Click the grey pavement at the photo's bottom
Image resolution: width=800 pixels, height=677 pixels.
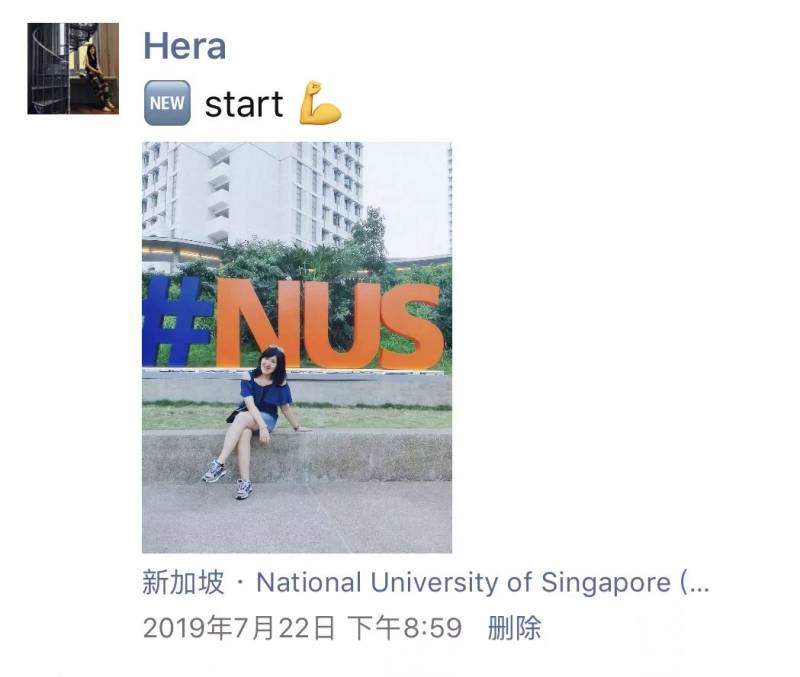tap(297, 518)
